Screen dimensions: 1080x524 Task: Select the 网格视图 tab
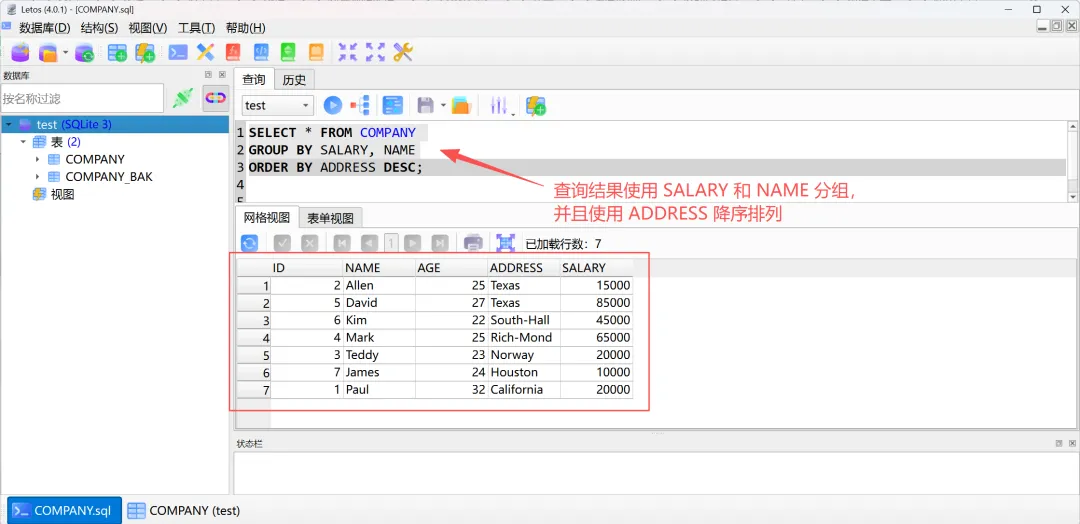tap(267, 218)
